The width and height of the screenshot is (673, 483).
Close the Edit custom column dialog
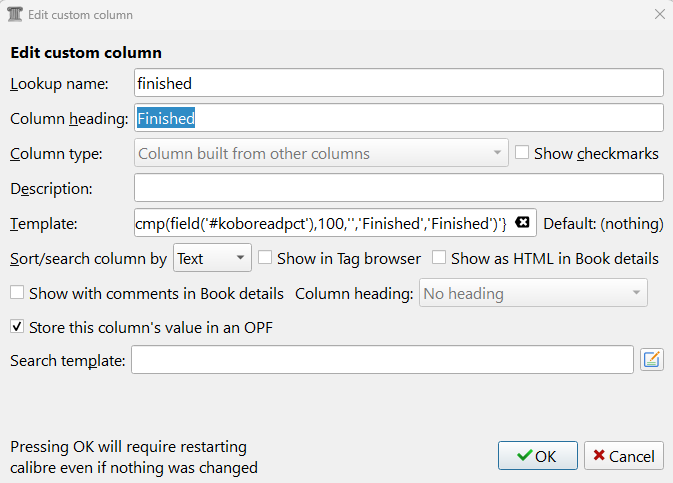(659, 15)
